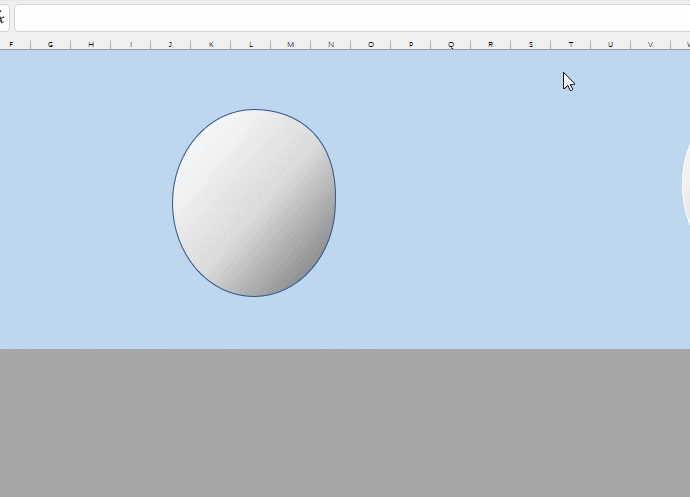Click column Q header
Image resolution: width=690 pixels, height=497 pixels.
click(450, 44)
